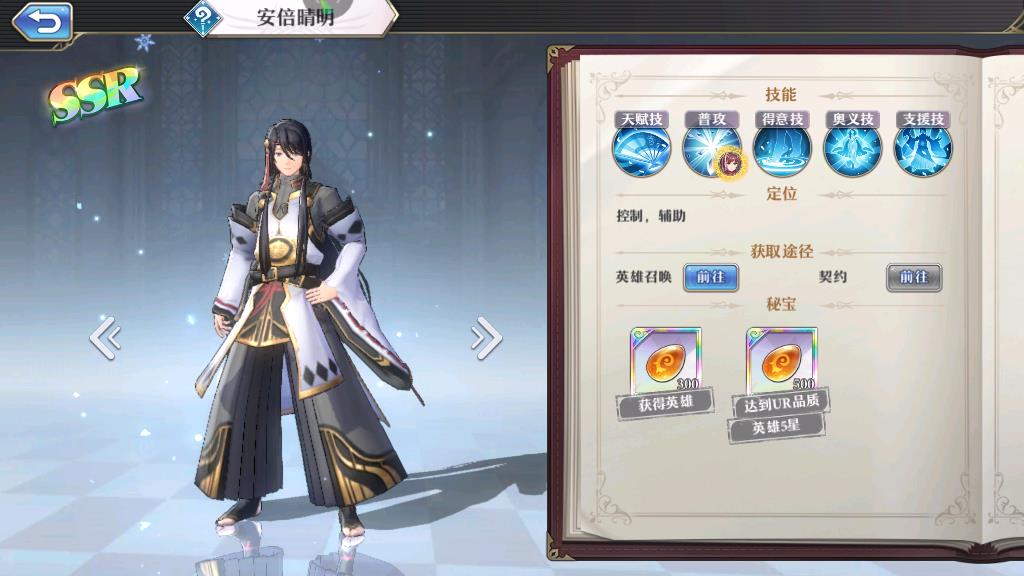Open the question mark help icon
Viewport: 1024px width, 576px height.
coord(202,18)
